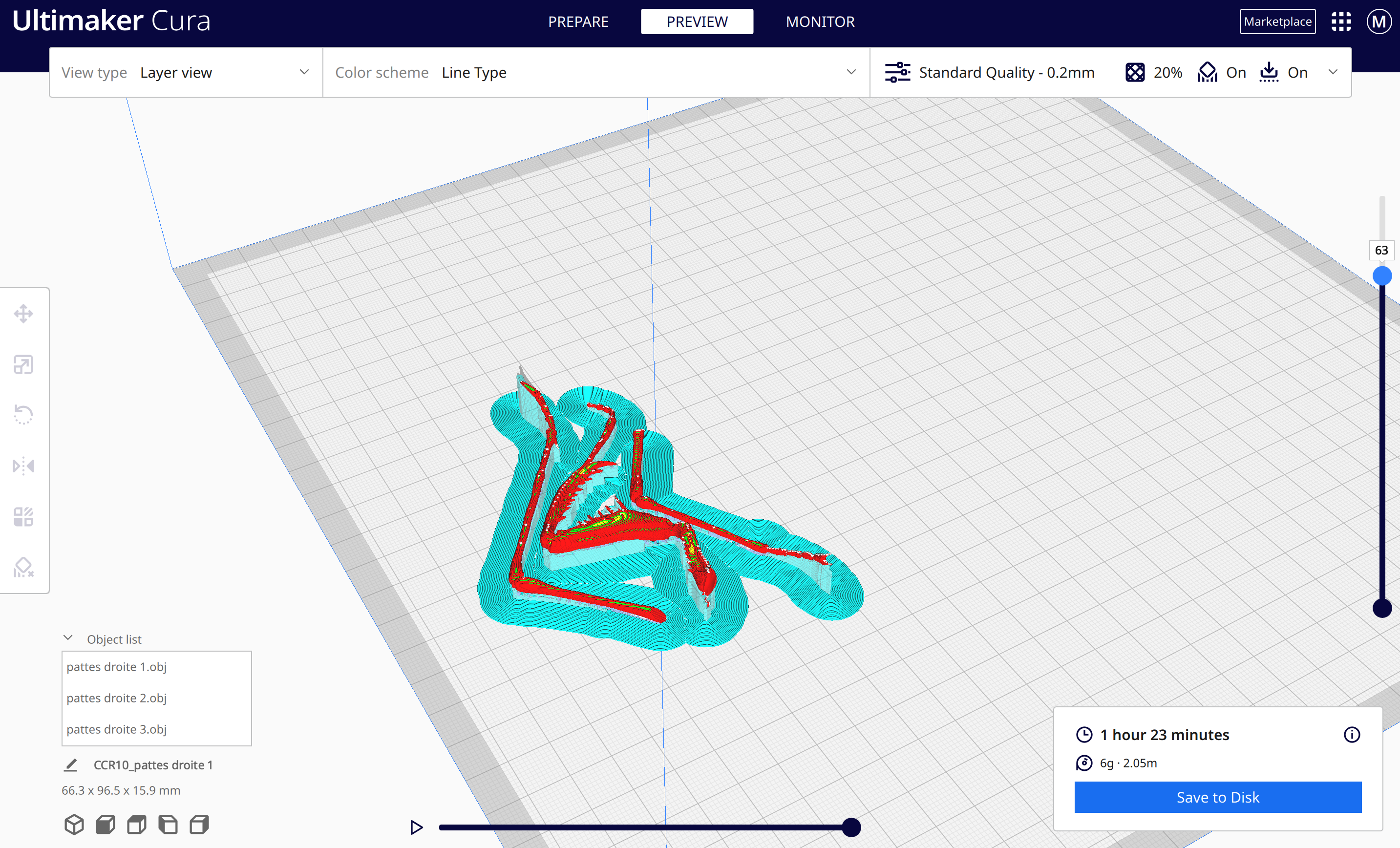Click the adhesion On icon

pyautogui.click(x=1269, y=72)
